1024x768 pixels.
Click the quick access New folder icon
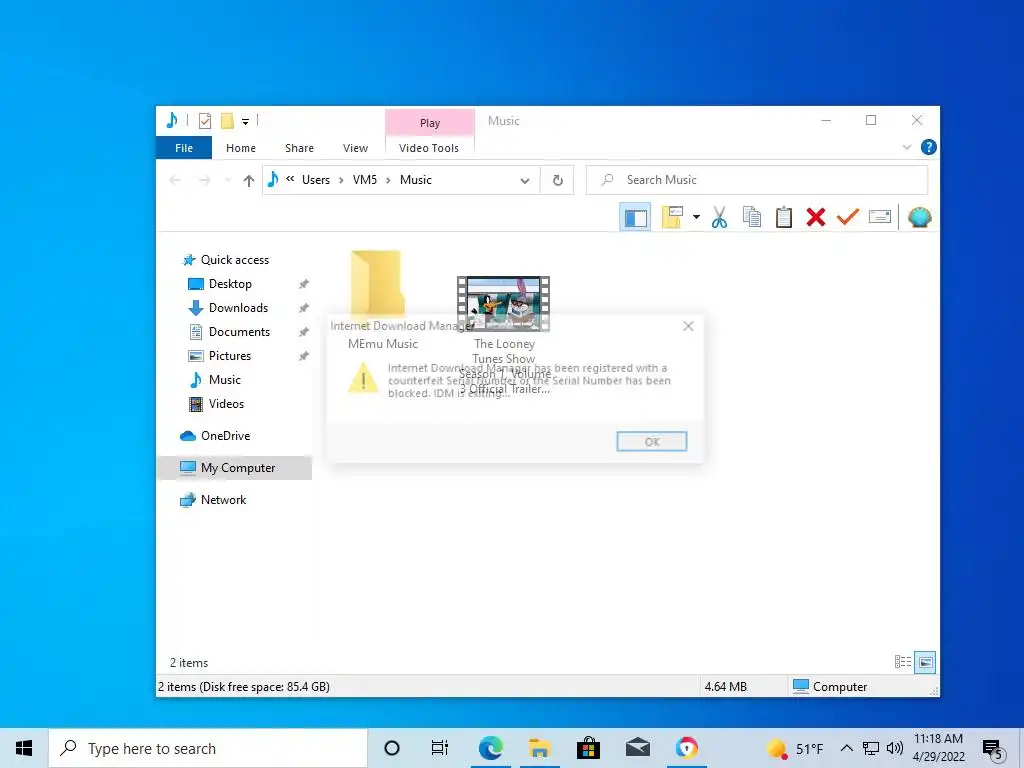227,121
